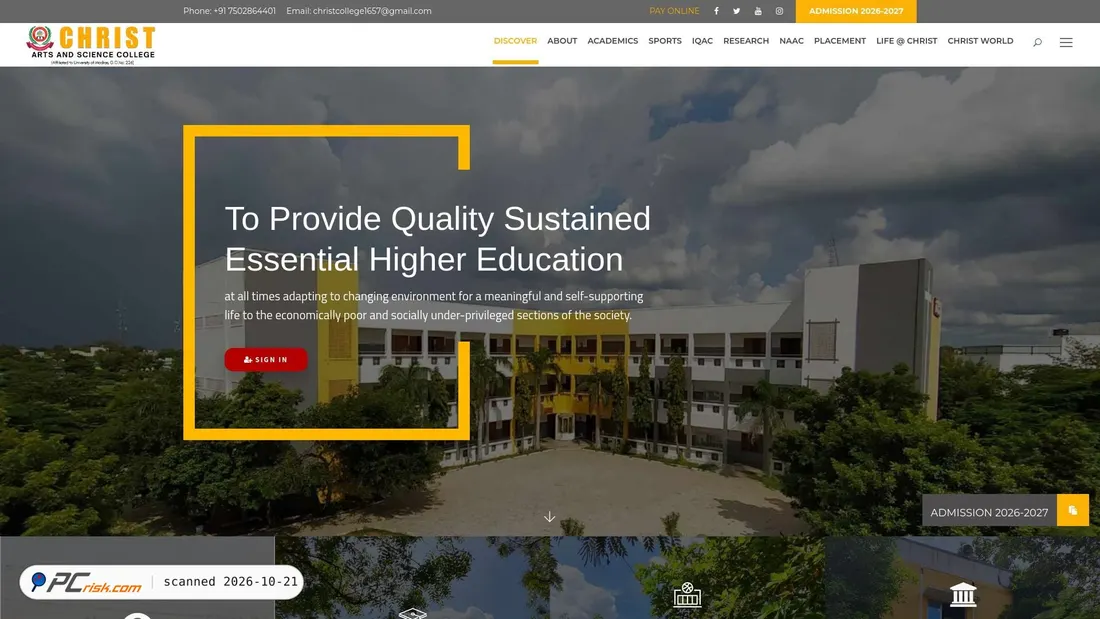Click the sports court icon tile
The width and height of the screenshot is (1100, 619).
click(x=687, y=594)
